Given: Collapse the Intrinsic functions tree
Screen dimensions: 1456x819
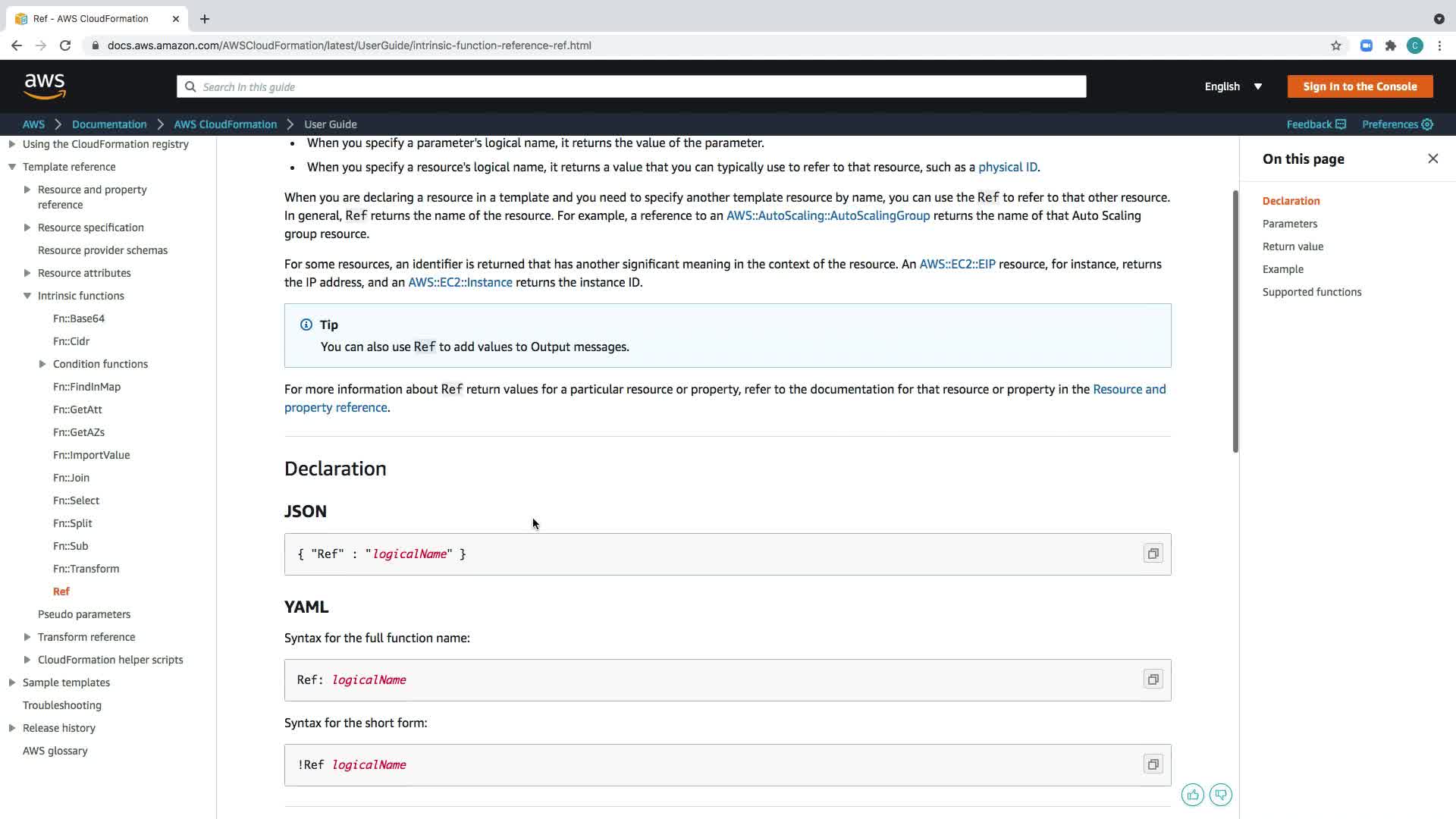Looking at the screenshot, I should [x=27, y=296].
